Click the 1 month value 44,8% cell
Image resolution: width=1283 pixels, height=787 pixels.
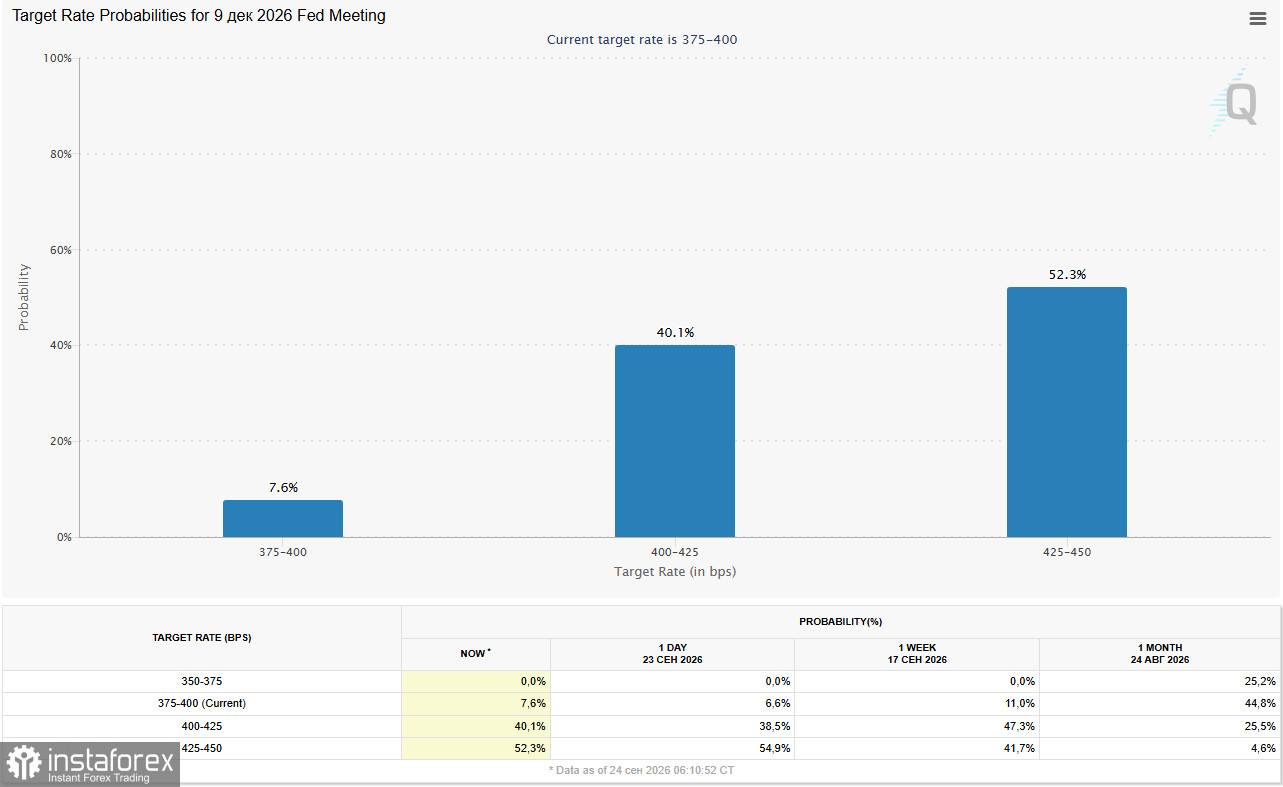1160,703
